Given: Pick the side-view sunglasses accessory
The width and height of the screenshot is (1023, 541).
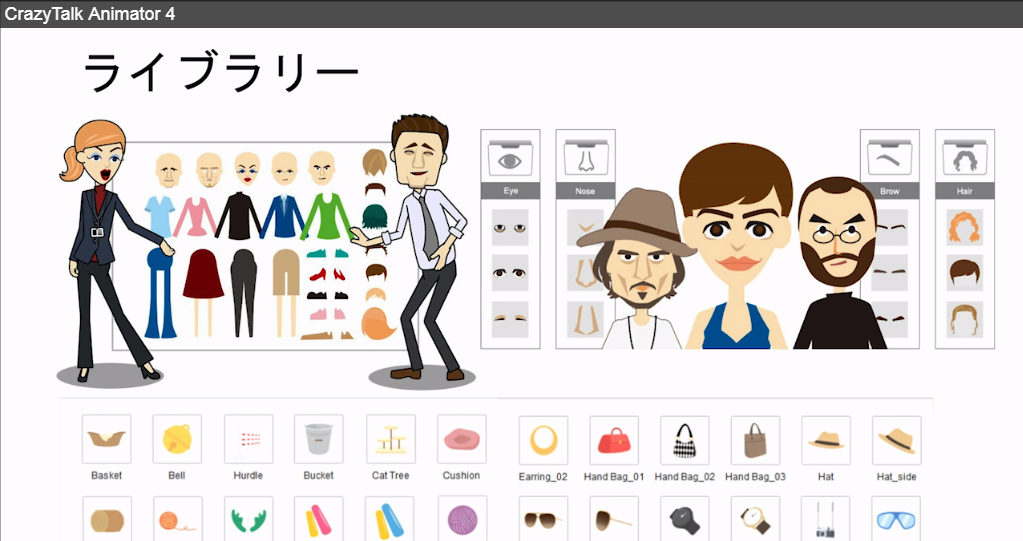Looking at the screenshot, I should pyautogui.click(x=614, y=519).
